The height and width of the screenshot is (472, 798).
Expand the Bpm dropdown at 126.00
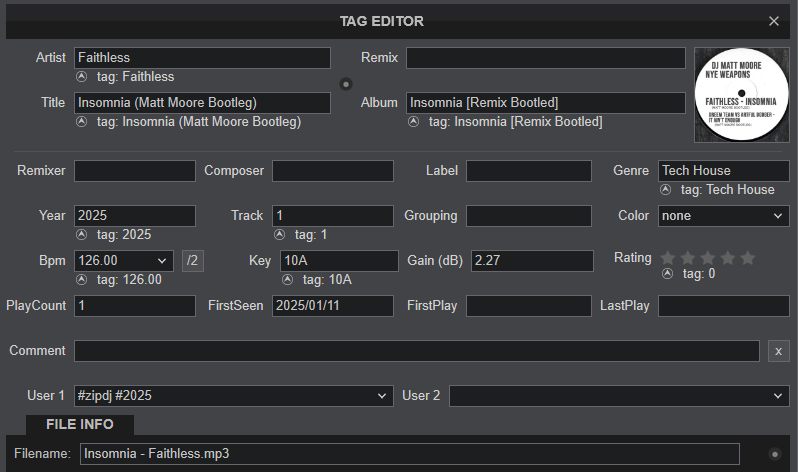(x=163, y=261)
